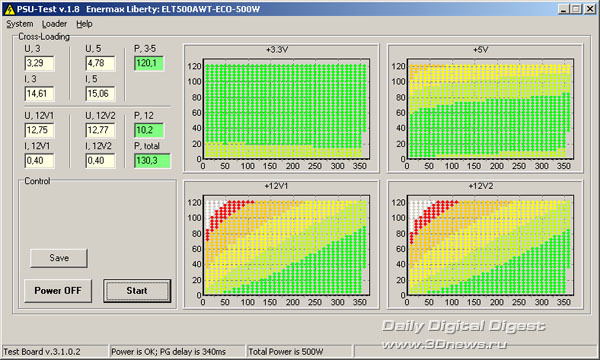Screen dimensions: 600x360
Task: Click the +5V cross-loading chart
Action: 485,108
